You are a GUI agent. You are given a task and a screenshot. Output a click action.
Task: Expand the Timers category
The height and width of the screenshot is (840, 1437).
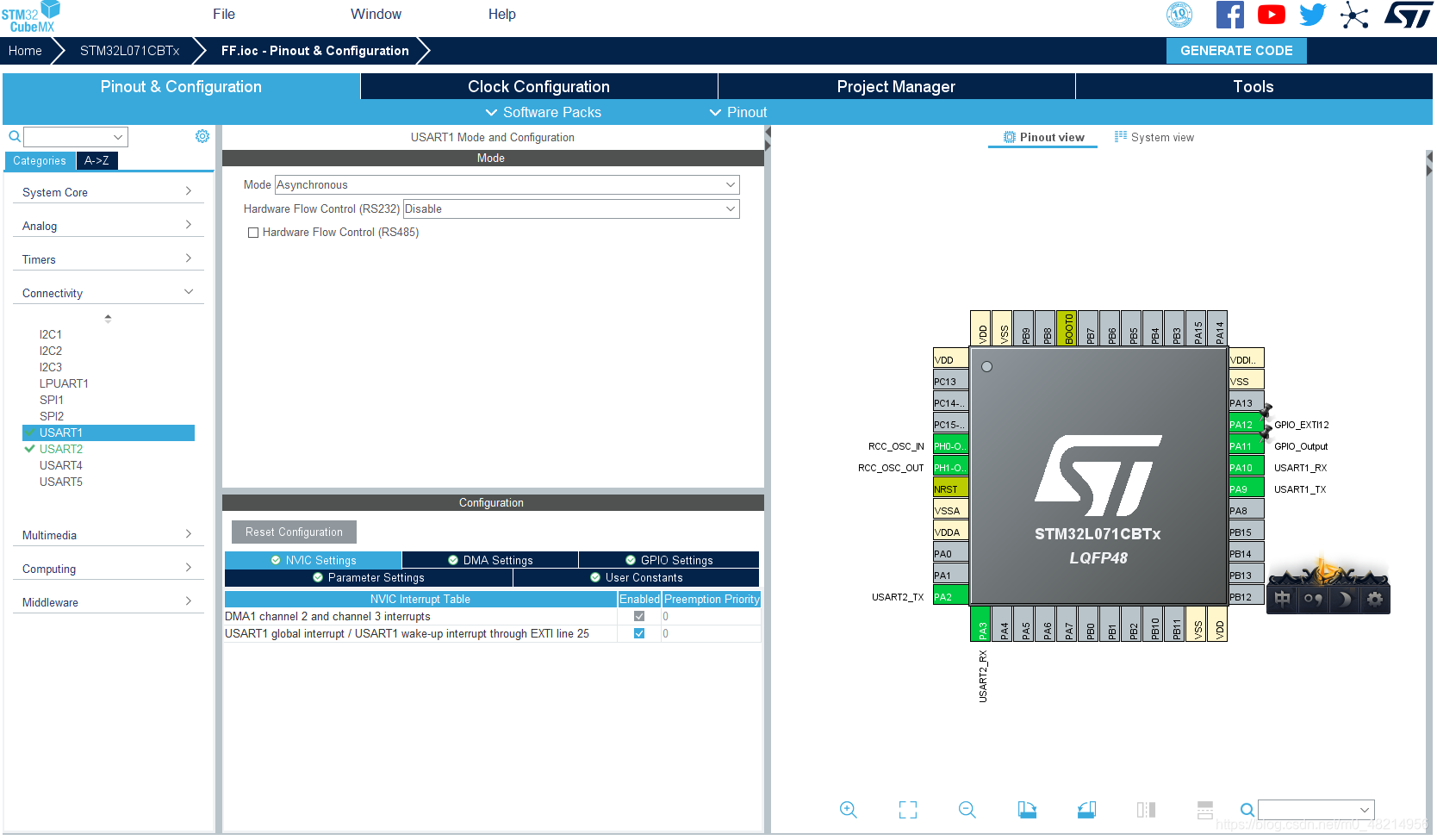(108, 259)
